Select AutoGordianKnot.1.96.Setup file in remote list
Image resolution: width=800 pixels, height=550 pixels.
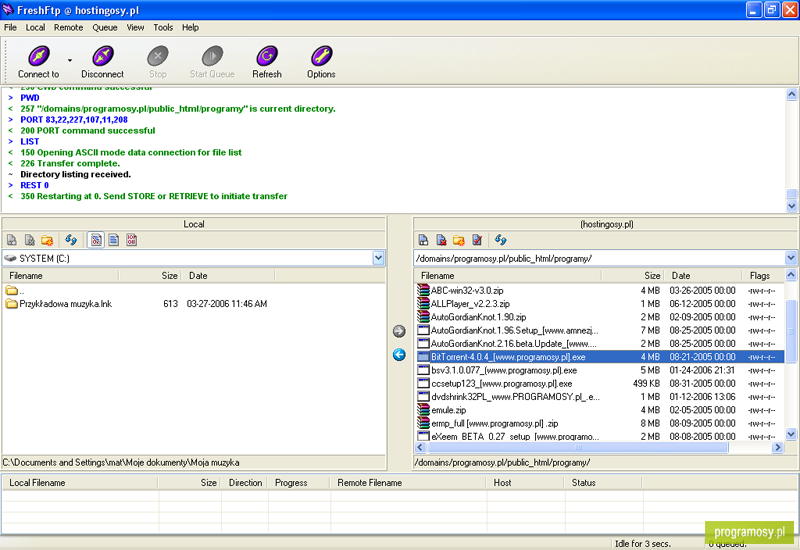click(599, 330)
